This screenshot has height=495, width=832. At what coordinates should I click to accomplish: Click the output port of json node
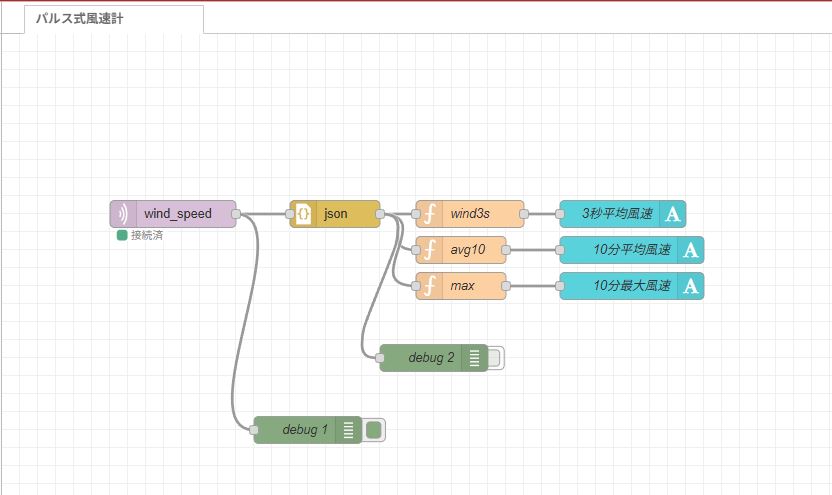point(380,214)
